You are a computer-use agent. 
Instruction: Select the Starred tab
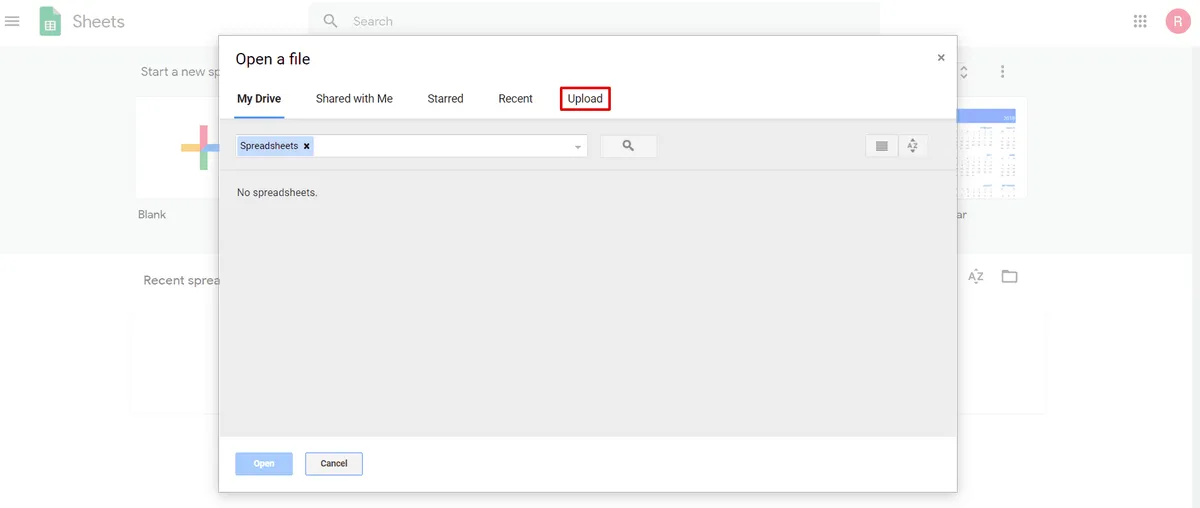[445, 99]
